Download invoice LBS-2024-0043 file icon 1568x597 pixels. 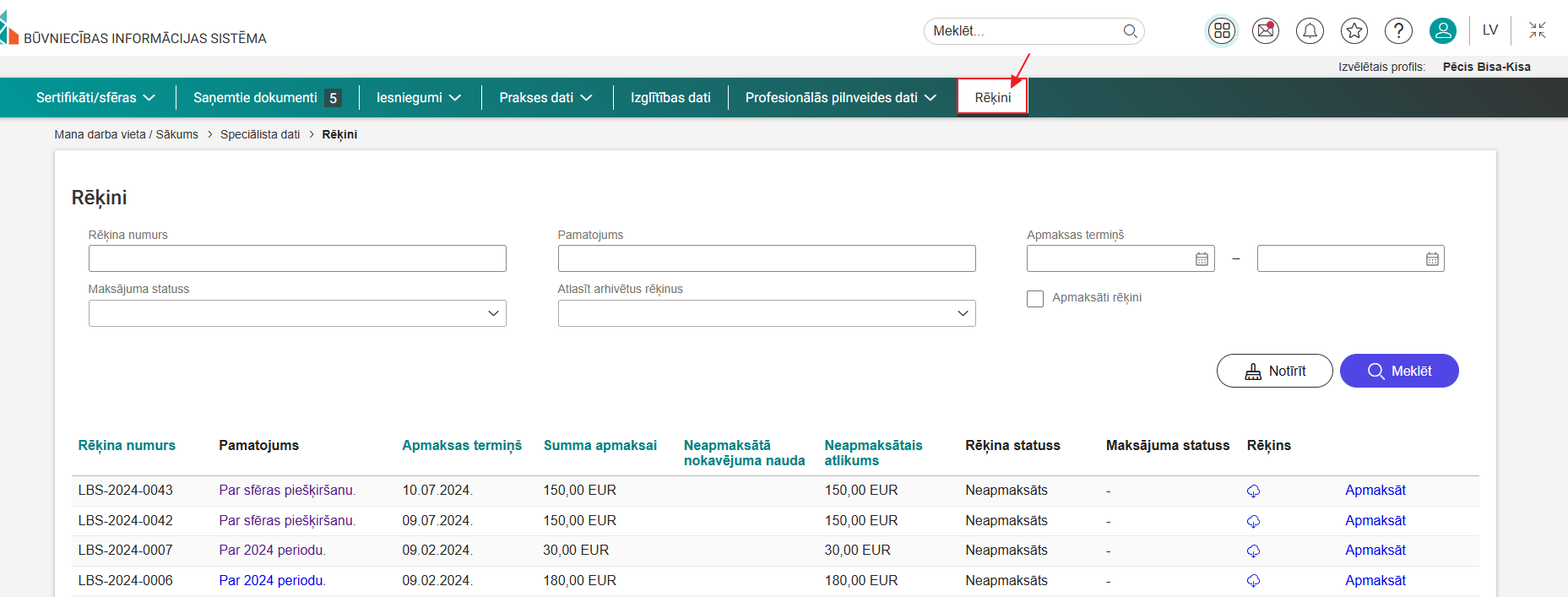coord(1253,491)
